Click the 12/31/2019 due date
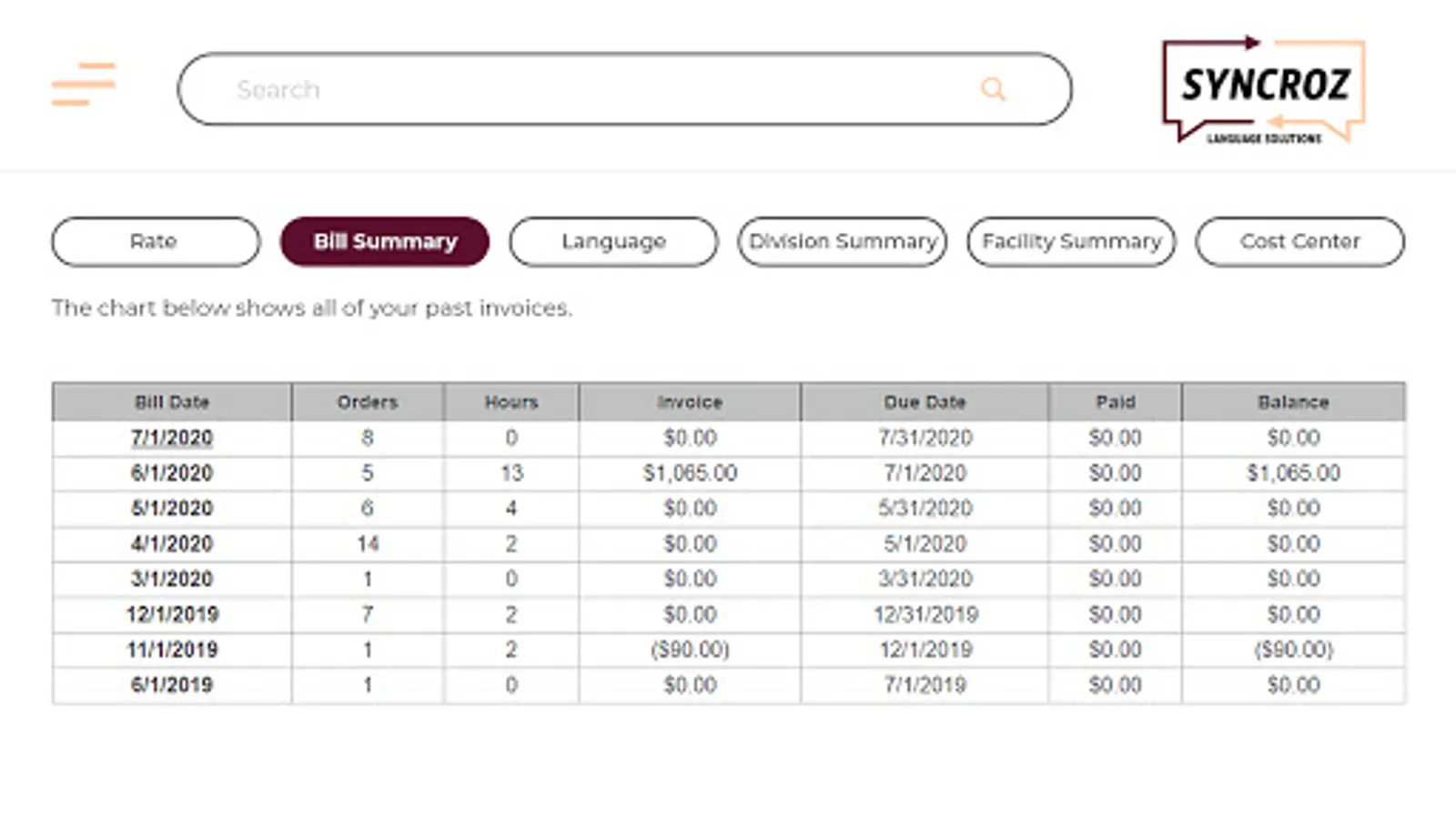Screen dimensions: 1456x819 click(925, 614)
